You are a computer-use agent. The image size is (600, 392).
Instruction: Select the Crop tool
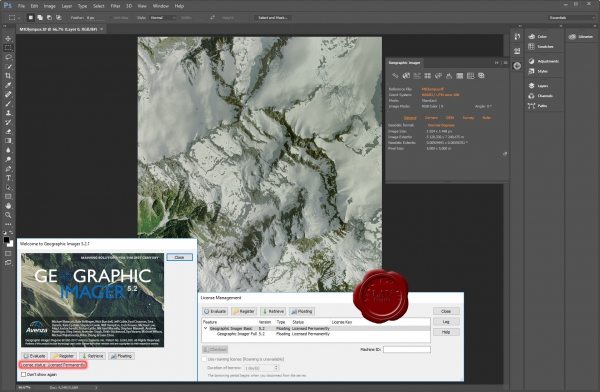click(8, 76)
